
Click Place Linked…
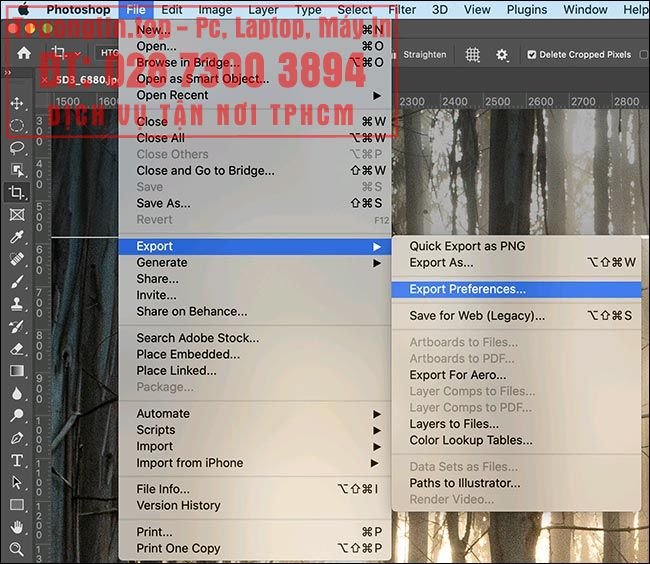tap(255, 371)
